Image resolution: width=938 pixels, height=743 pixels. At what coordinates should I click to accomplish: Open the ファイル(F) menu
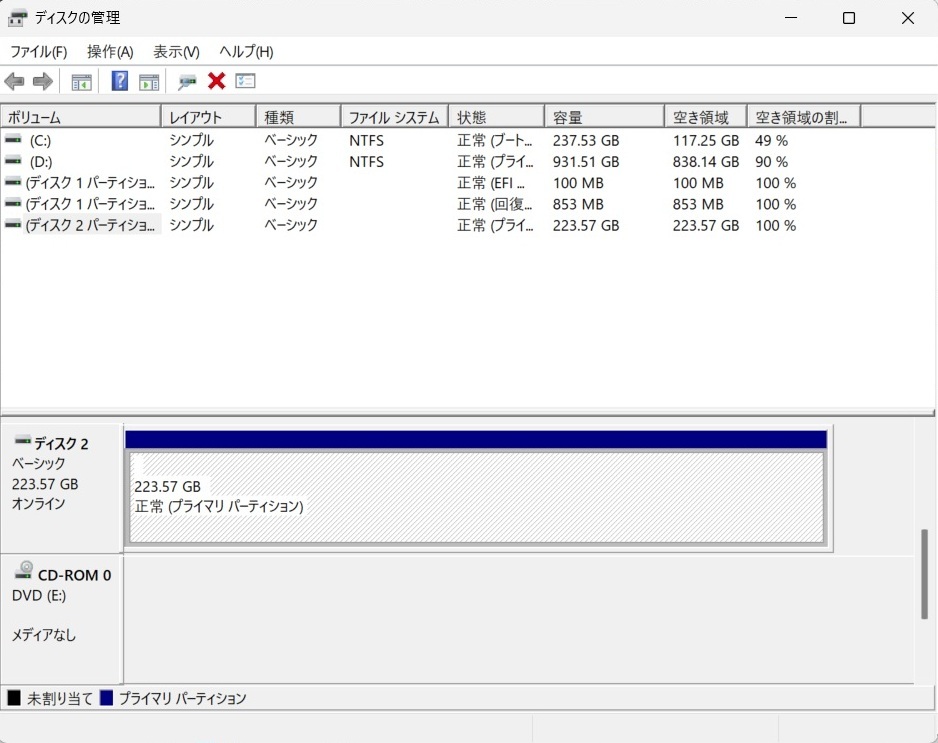(x=39, y=52)
